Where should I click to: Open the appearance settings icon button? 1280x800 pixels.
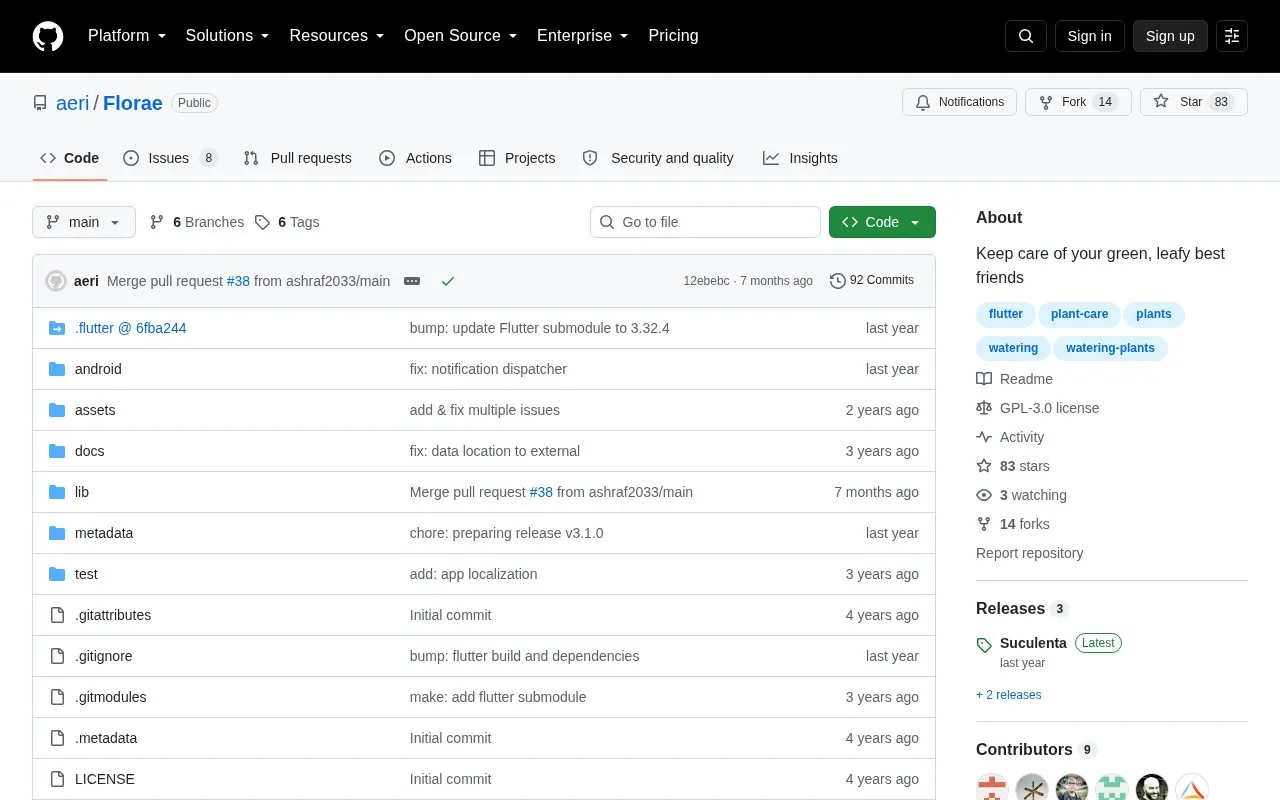point(1232,36)
